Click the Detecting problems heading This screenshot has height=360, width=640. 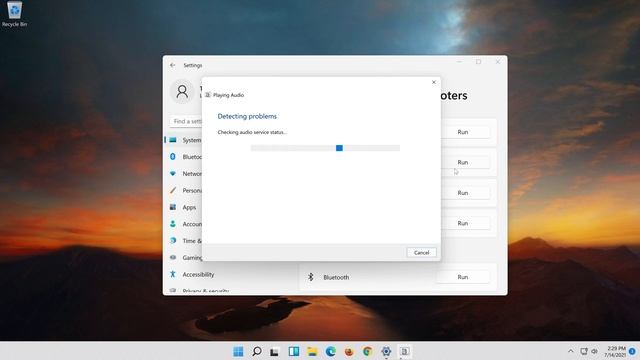point(247,116)
